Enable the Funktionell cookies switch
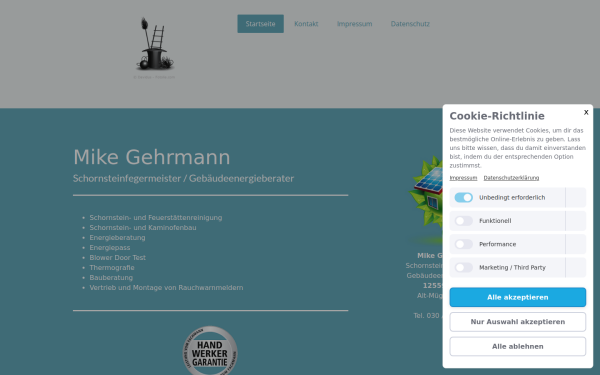The image size is (600, 375). [x=463, y=221]
